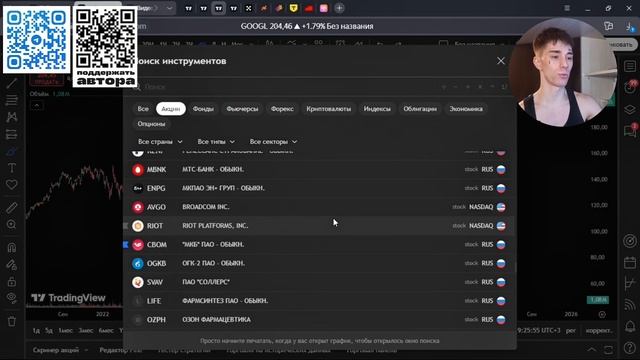Screen dimensions: 640x360
Task: Open the 'Скринер акций' dropdown arrow
Action: [x=86, y=350]
